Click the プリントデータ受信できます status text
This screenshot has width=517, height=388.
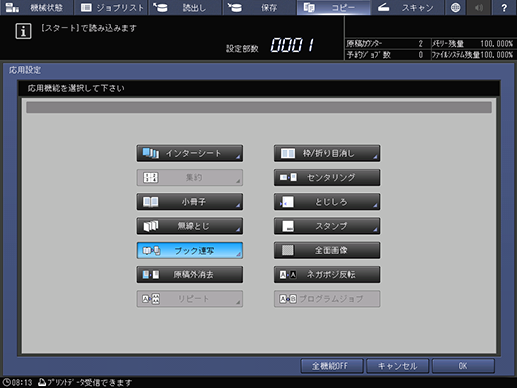click(x=90, y=382)
